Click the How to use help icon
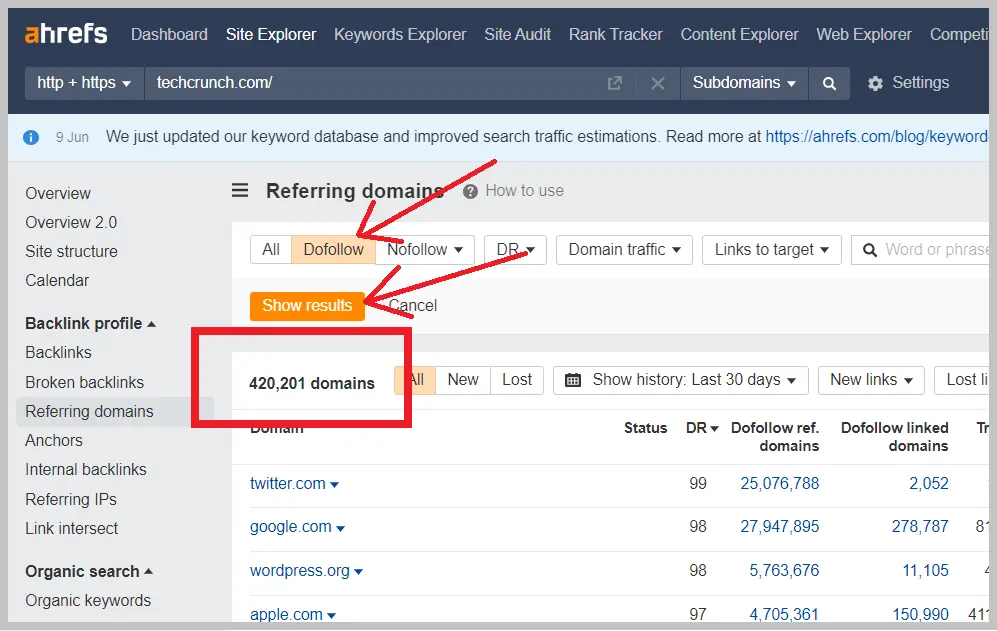Image resolution: width=997 pixels, height=631 pixels. 470,191
